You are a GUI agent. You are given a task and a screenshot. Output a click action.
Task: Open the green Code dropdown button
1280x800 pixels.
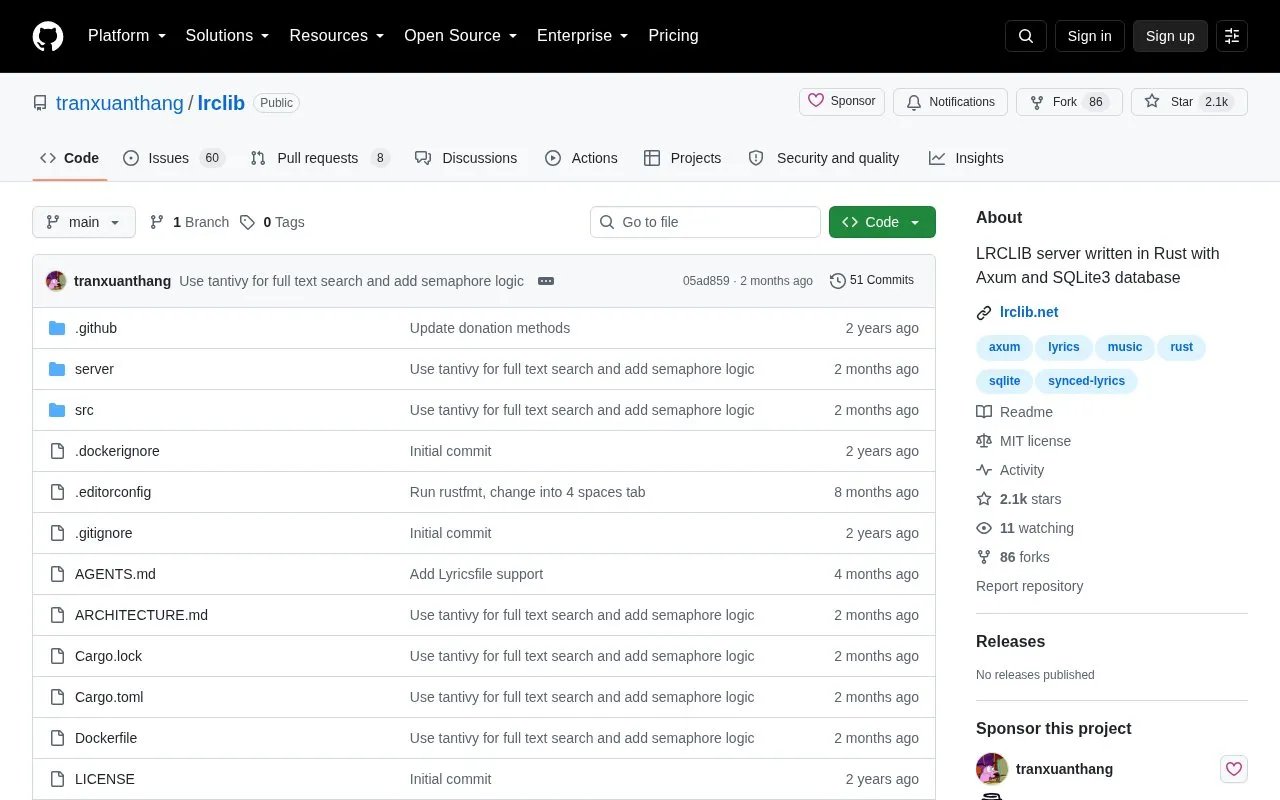tap(882, 222)
